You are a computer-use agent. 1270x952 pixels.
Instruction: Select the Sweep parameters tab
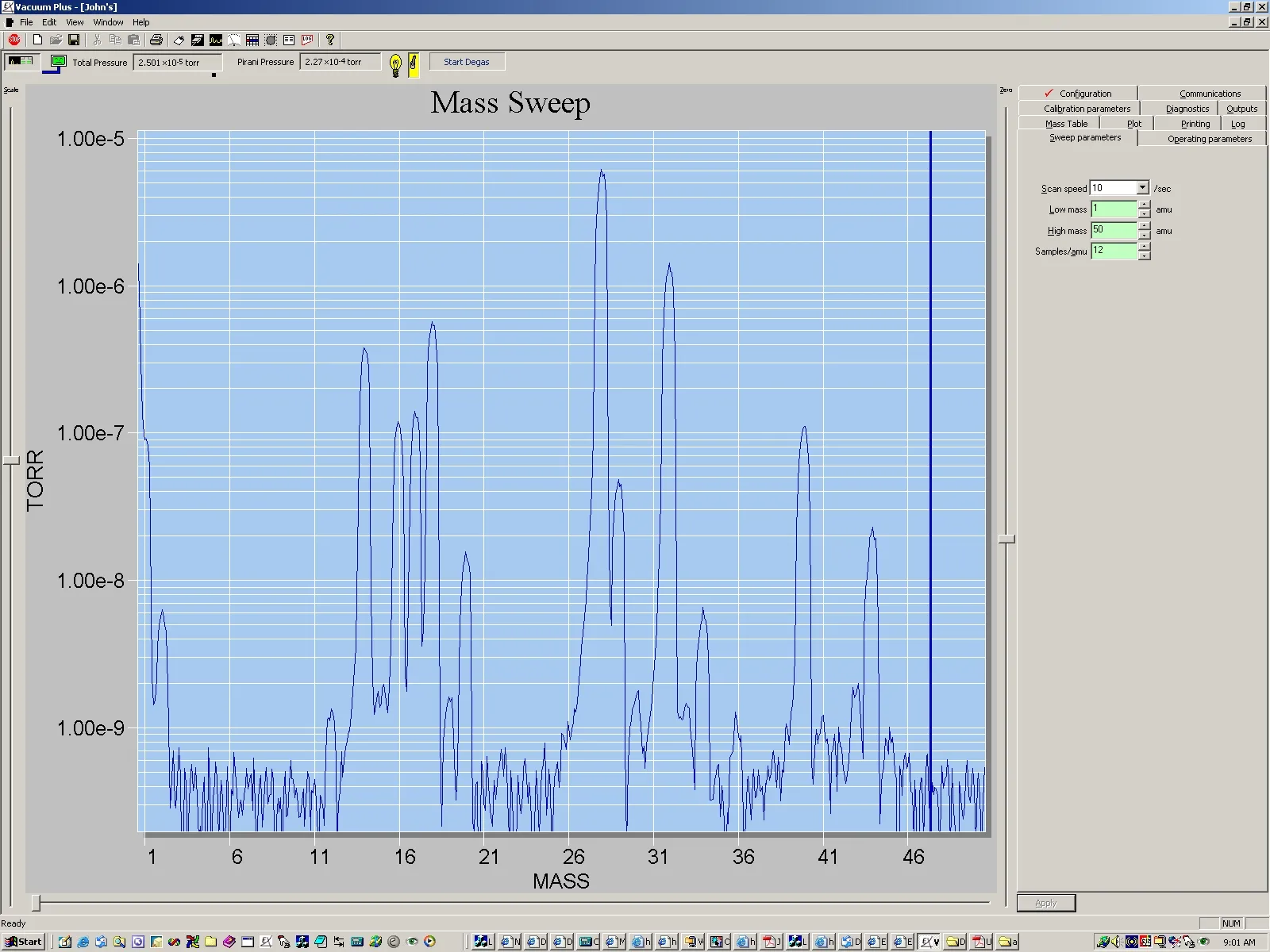pyautogui.click(x=1078, y=138)
